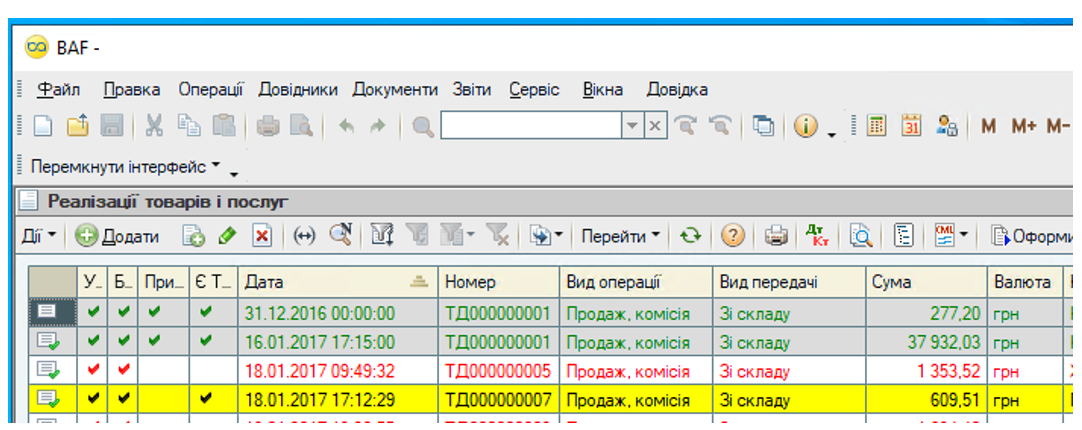Click the disable filter icon
This screenshot has height=430, width=1082.
point(498,236)
